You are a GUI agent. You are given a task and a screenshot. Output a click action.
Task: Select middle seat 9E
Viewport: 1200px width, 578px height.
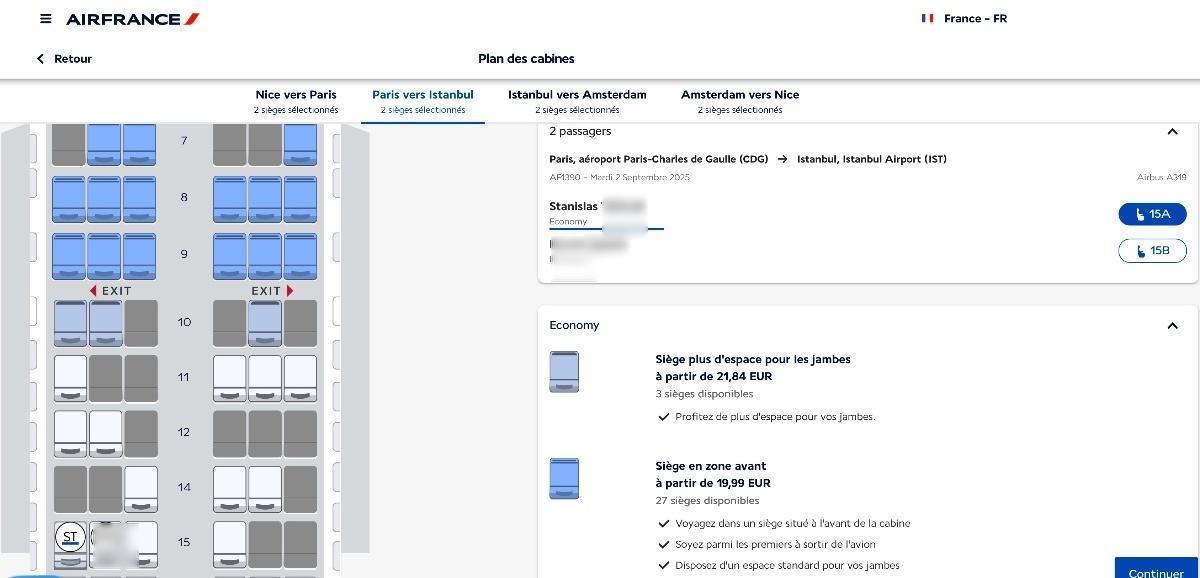pos(265,256)
